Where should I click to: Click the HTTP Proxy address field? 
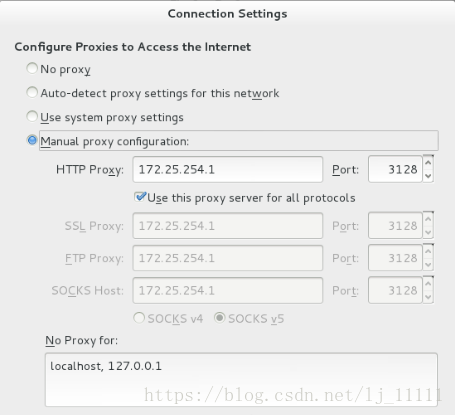[x=228, y=169]
